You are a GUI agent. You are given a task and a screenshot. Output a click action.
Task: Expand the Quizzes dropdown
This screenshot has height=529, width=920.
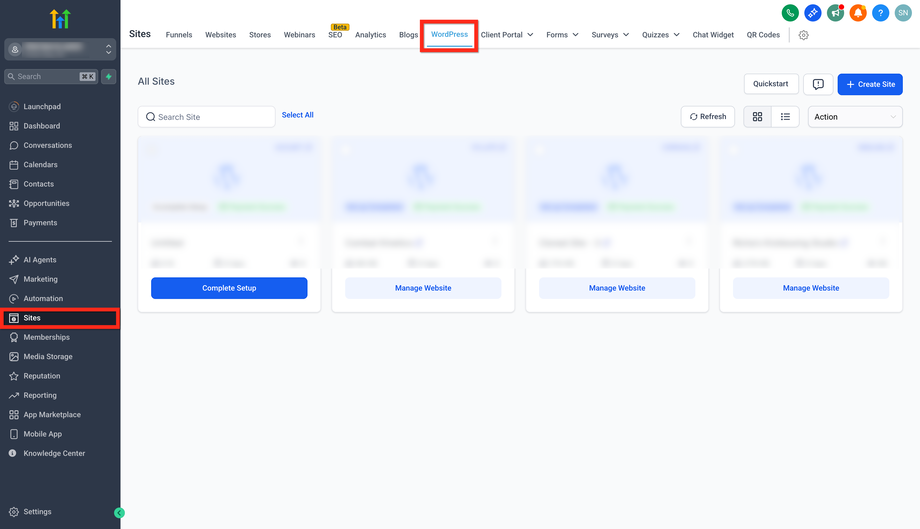click(x=661, y=35)
